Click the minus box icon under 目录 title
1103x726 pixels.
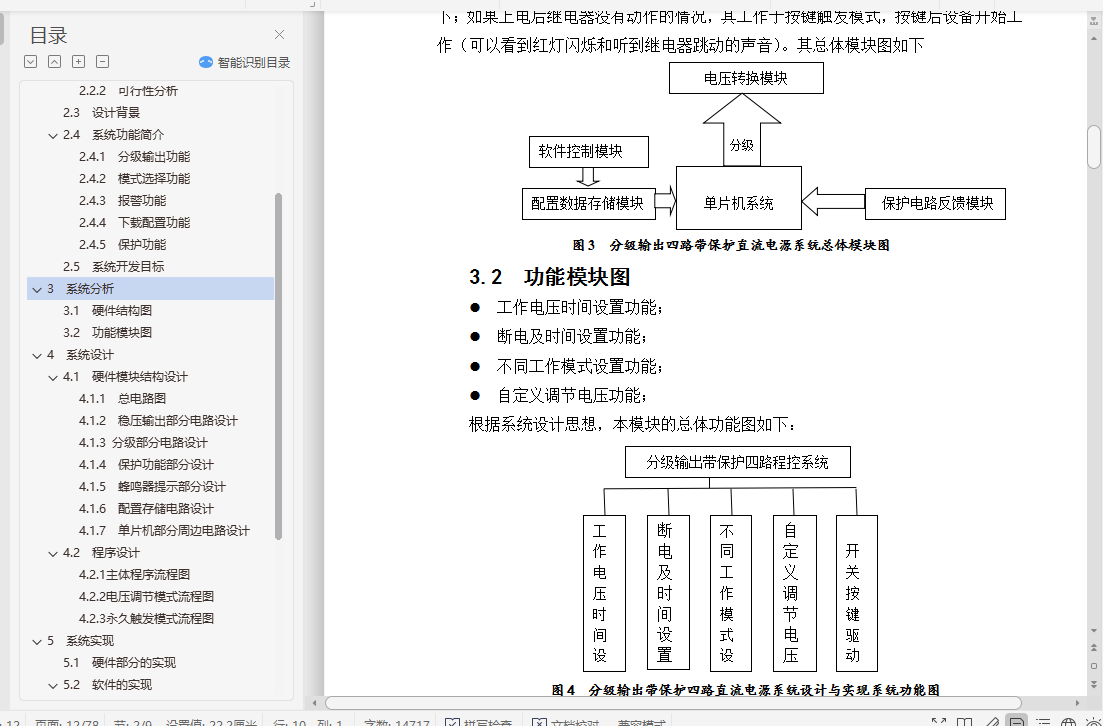(102, 62)
